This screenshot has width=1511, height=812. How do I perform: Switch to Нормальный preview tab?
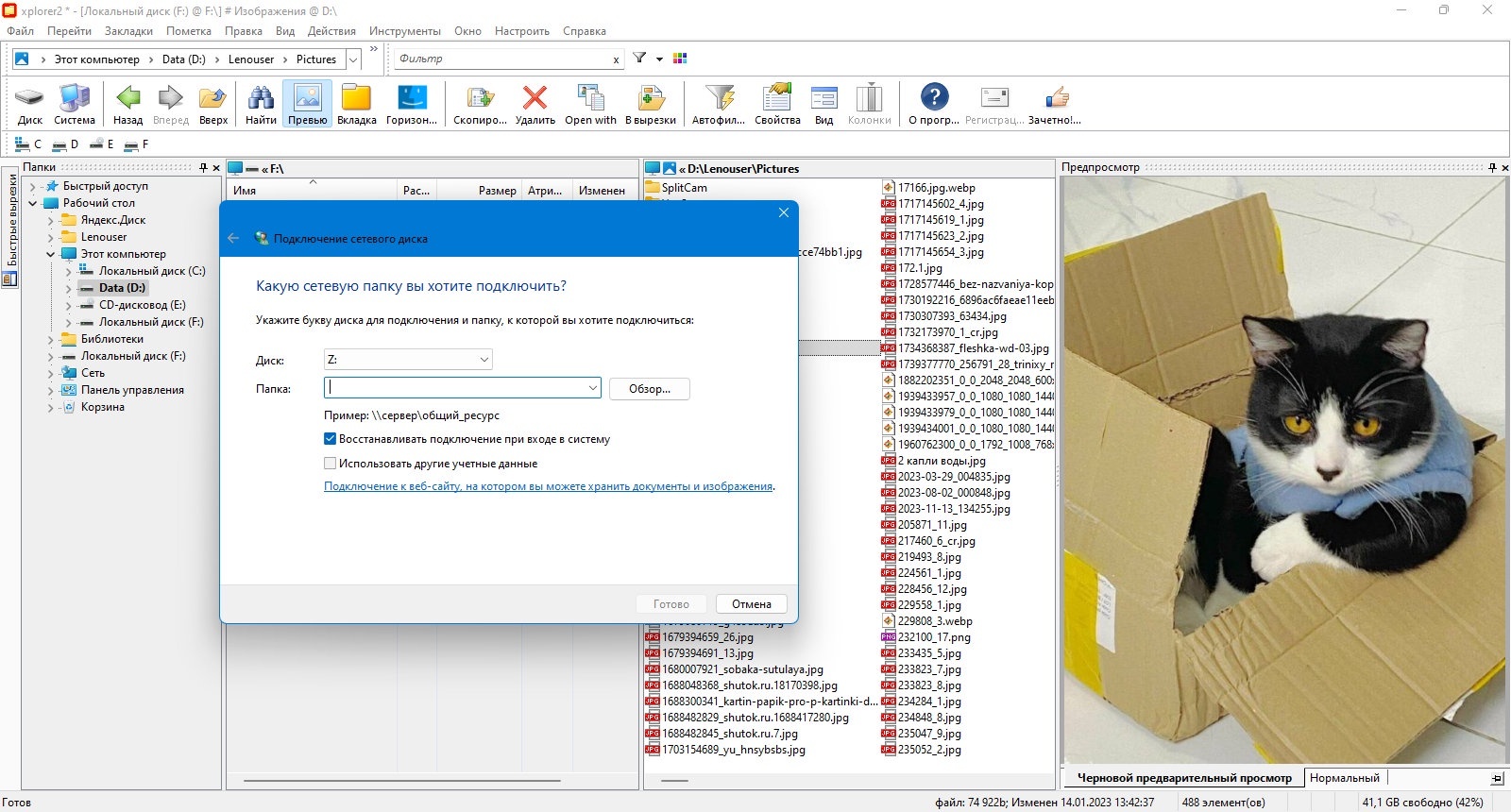click(1344, 778)
